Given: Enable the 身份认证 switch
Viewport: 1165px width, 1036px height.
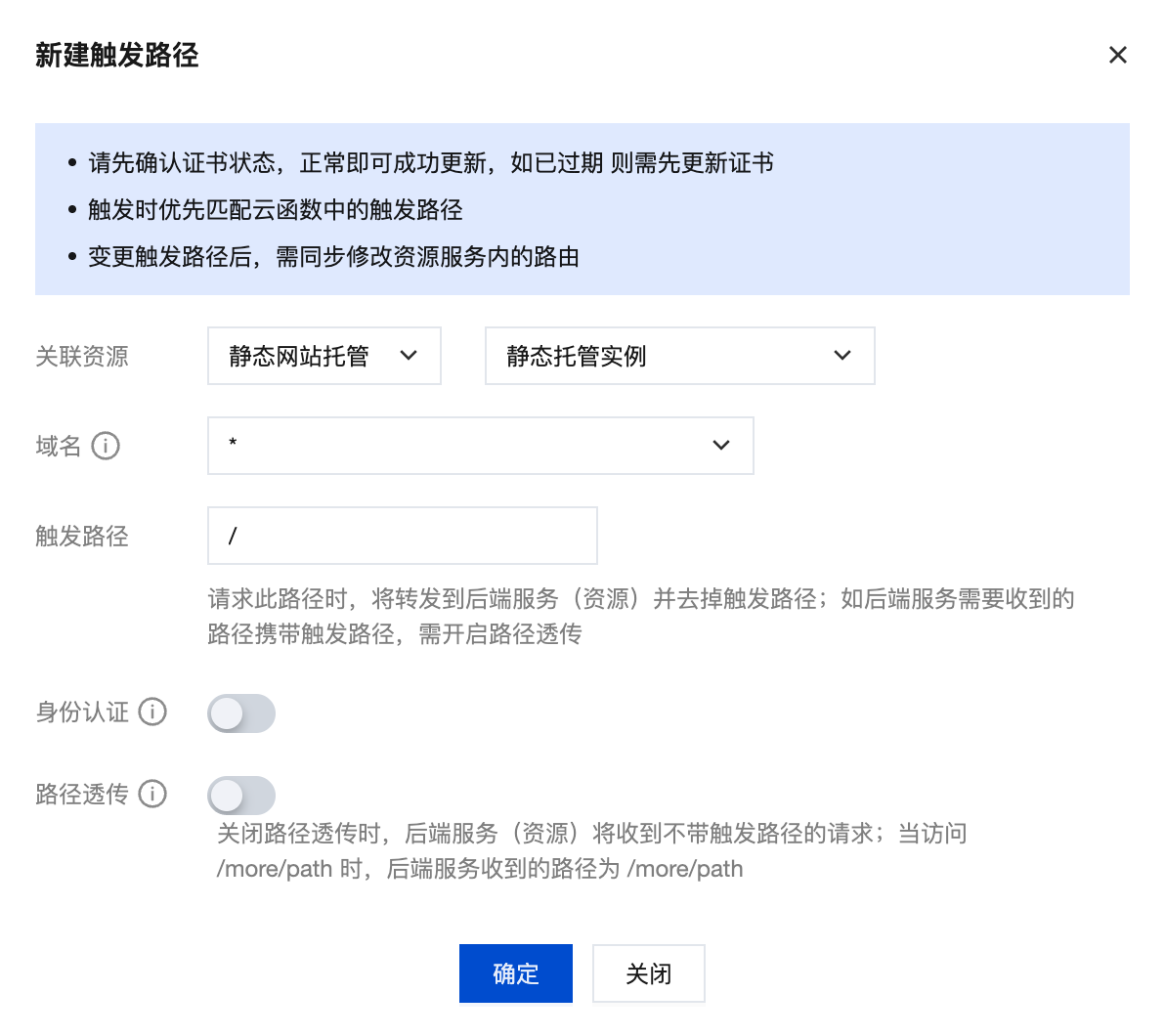Looking at the screenshot, I should [241, 713].
